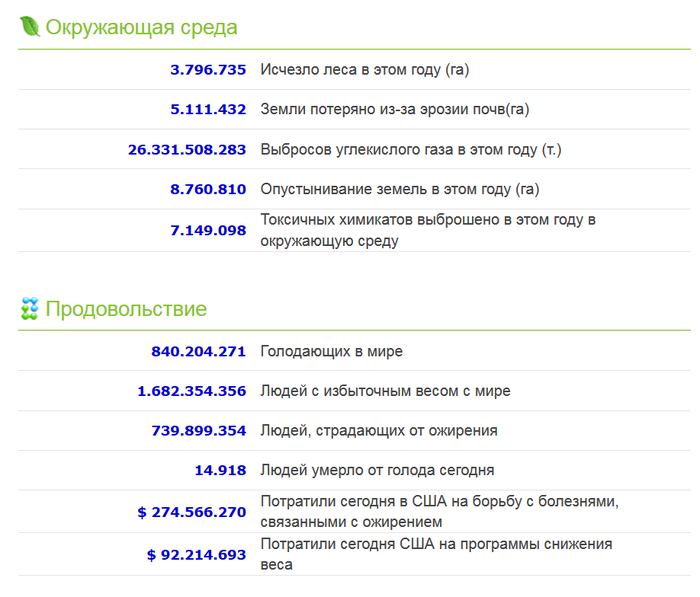Image resolution: width=700 pixels, height=597 pixels.
Task: Select the $ 274.566.270 obesity spending counter
Action: tap(192, 512)
